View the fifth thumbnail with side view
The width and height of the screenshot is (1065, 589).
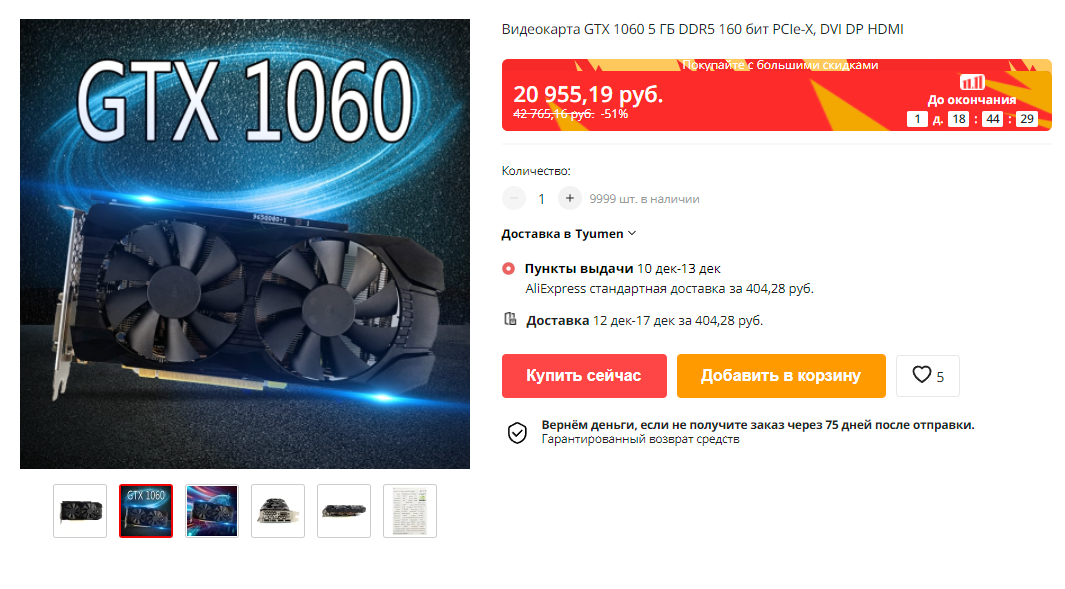(x=344, y=511)
